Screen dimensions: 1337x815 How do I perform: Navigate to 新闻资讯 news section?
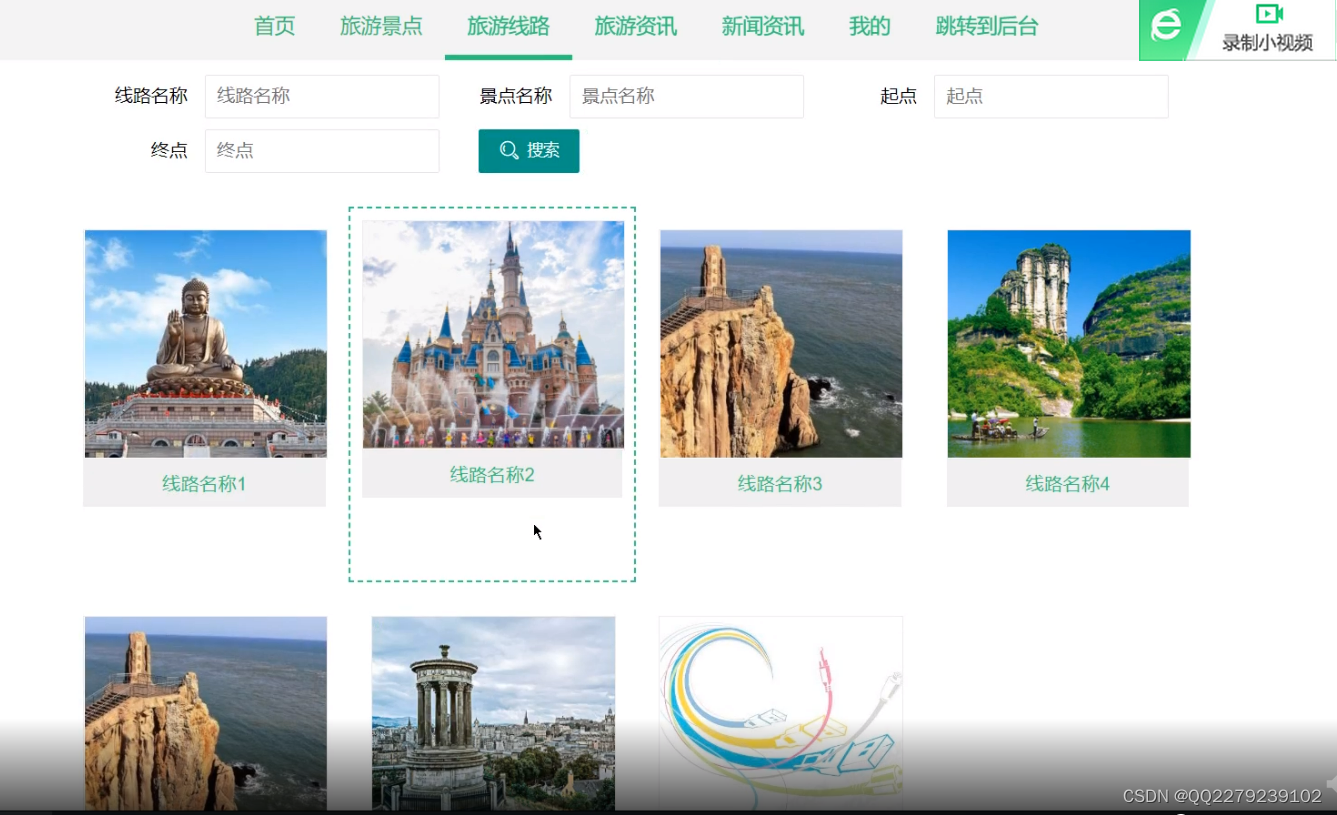[763, 27]
